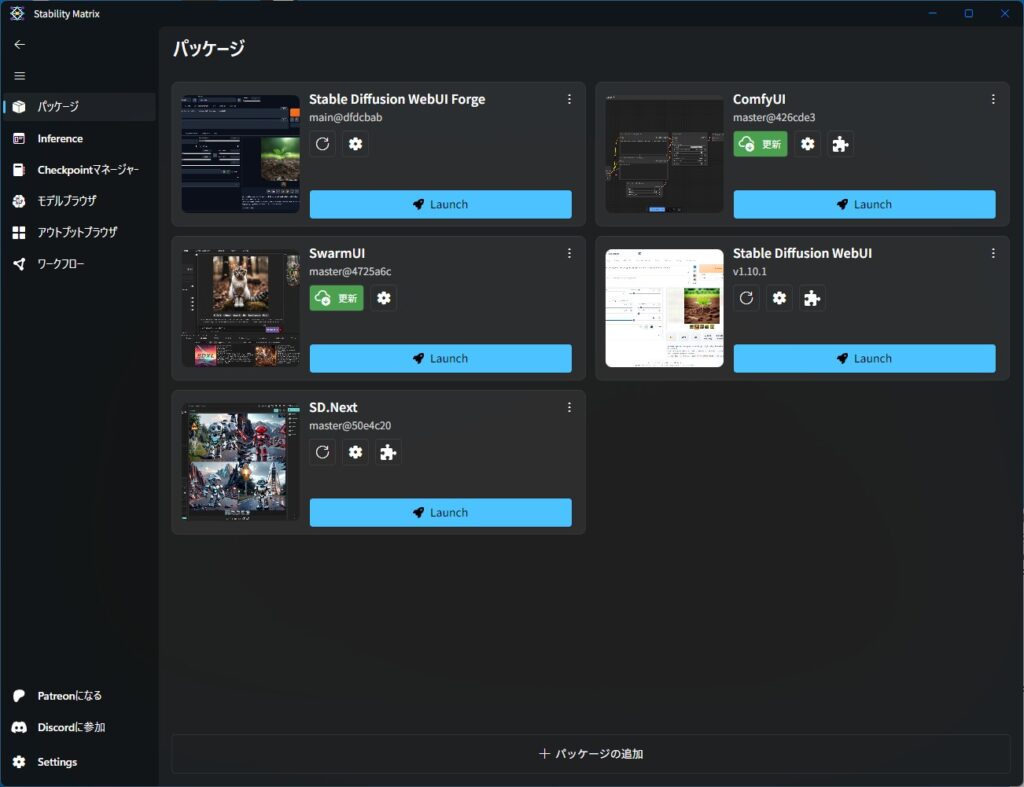1024x787 pixels.
Task: Open more options menu for SD.Next
Action: [x=569, y=407]
